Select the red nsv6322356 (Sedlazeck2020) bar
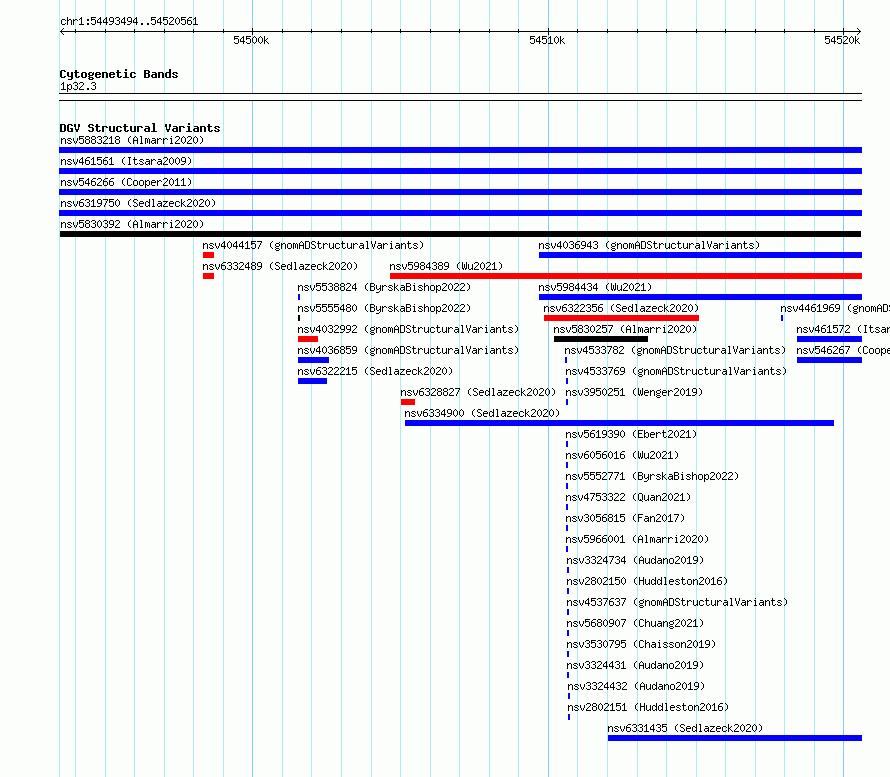890x777 pixels. (x=621, y=318)
